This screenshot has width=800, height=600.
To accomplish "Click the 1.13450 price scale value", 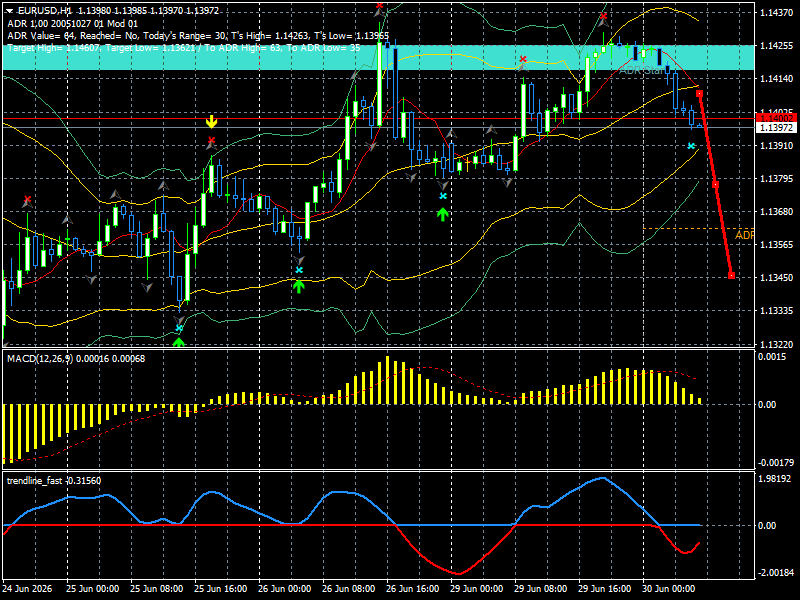I will (777, 278).
